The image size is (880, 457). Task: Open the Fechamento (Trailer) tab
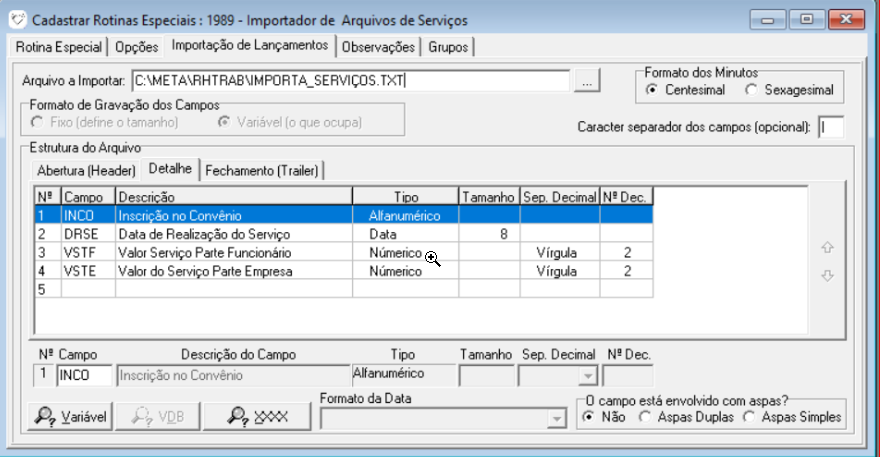tap(263, 170)
